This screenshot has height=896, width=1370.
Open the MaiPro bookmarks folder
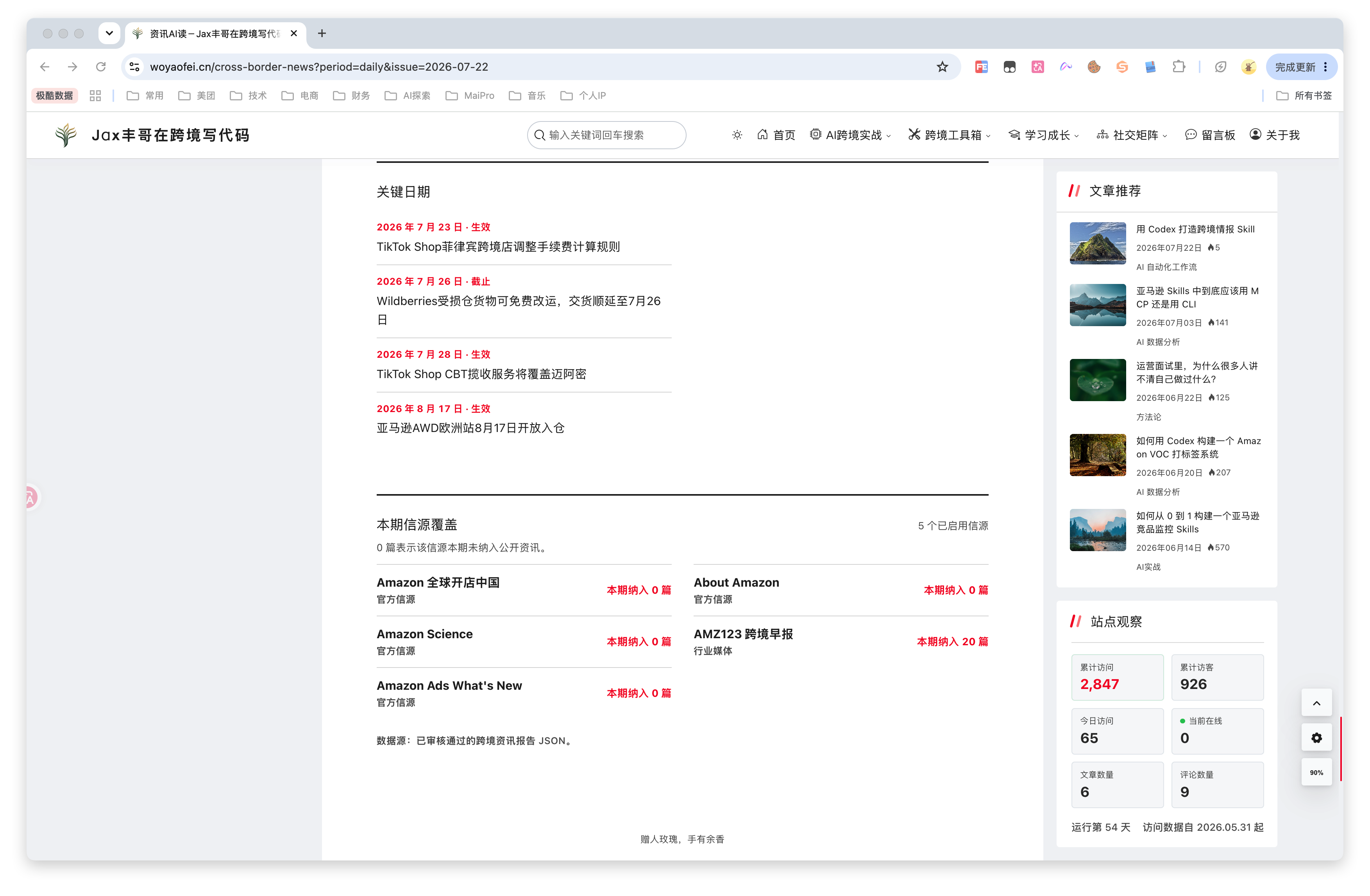470,96
